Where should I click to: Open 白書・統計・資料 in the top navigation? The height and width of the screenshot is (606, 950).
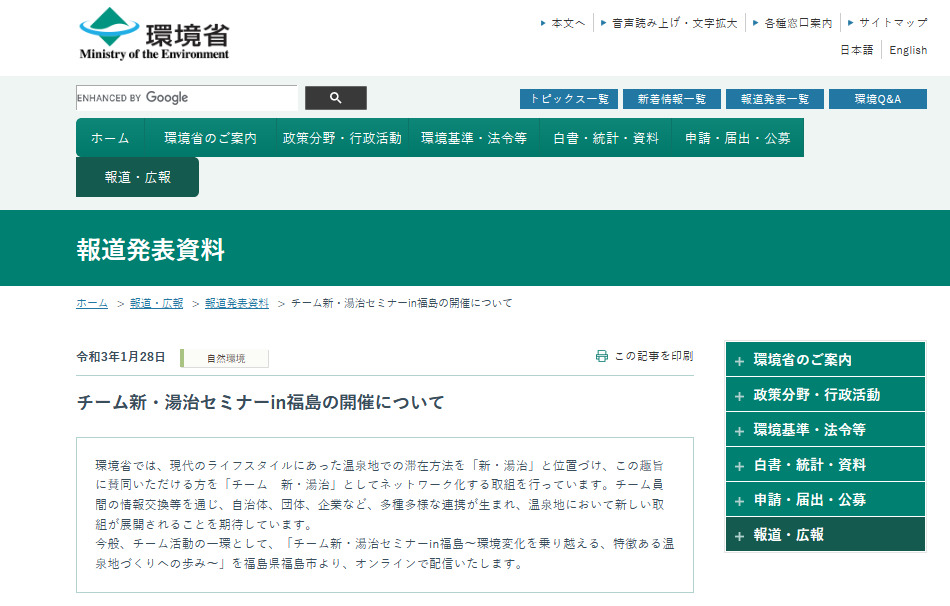(x=608, y=137)
